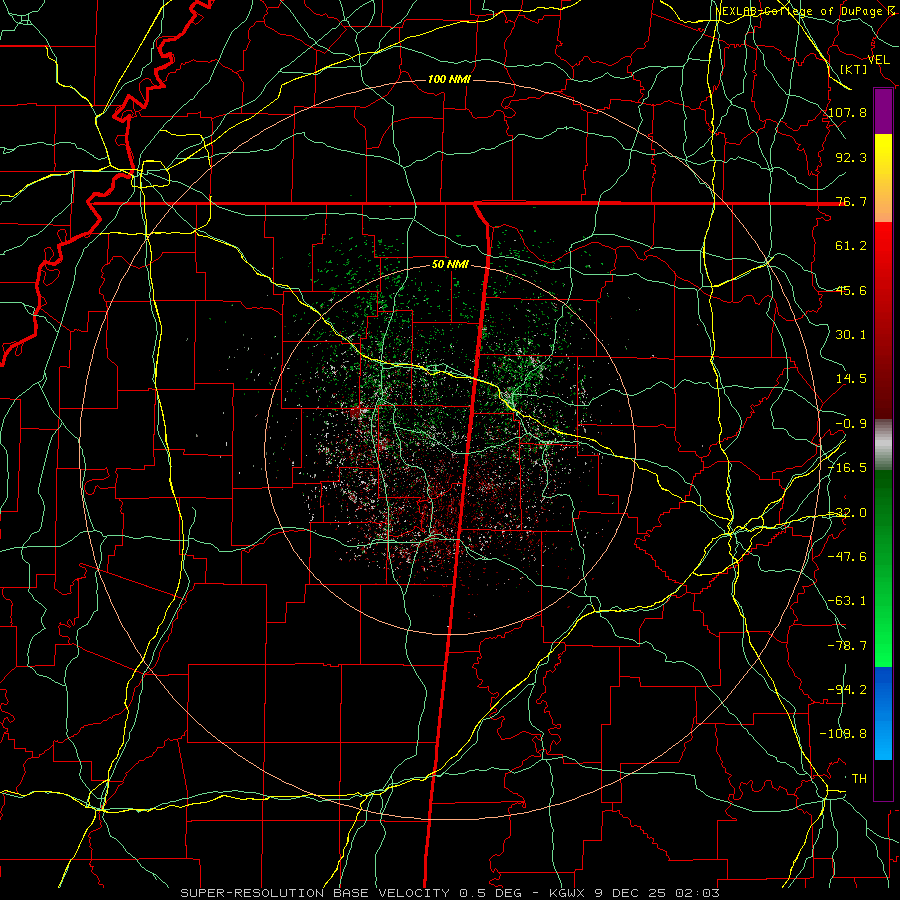Select the -63.1 scale value
The image size is (900, 900).
point(847,601)
